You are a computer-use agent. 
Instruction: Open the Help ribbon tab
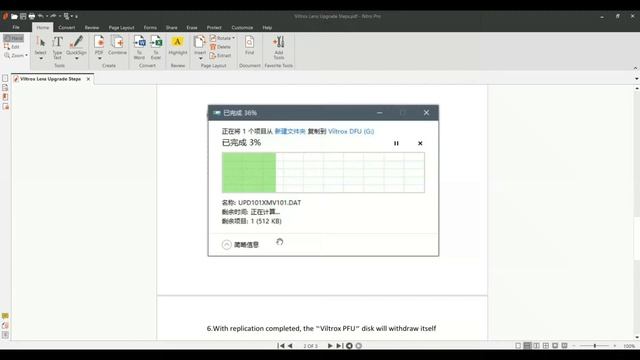267,27
